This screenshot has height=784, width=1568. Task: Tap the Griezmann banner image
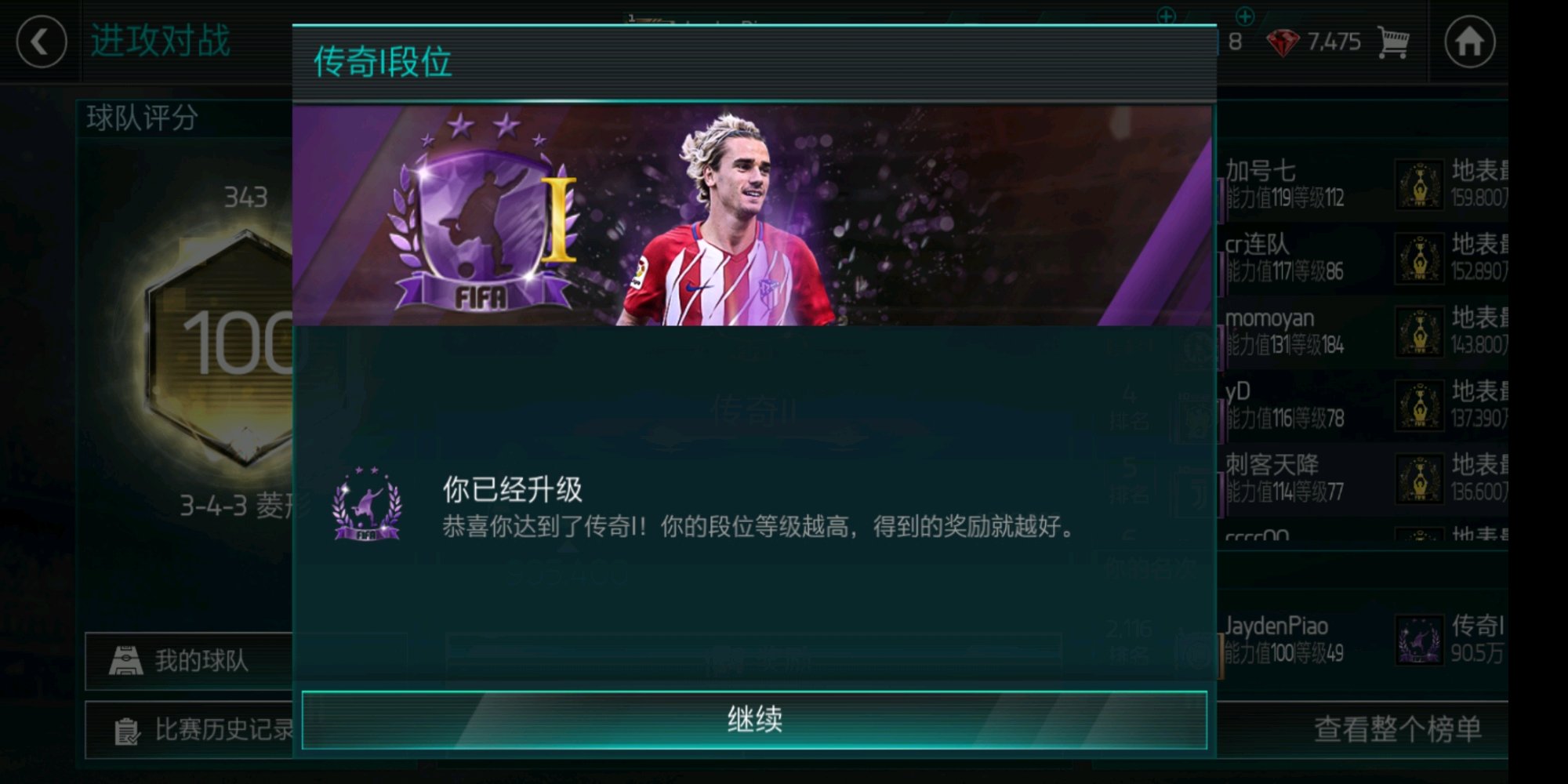(753, 216)
